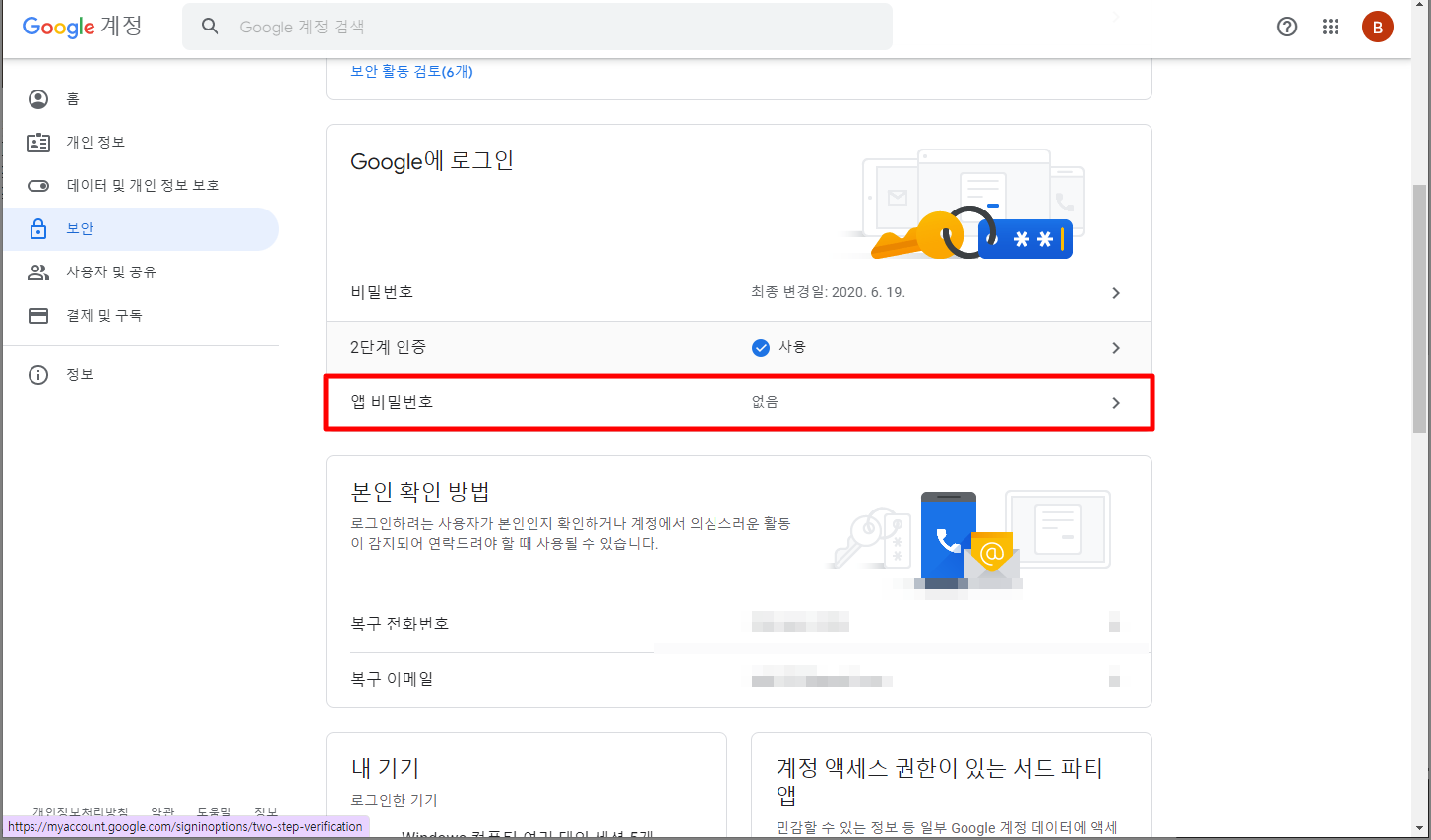Open 보안 활동 검토(6개) link
The image size is (1431, 840).
(x=411, y=71)
